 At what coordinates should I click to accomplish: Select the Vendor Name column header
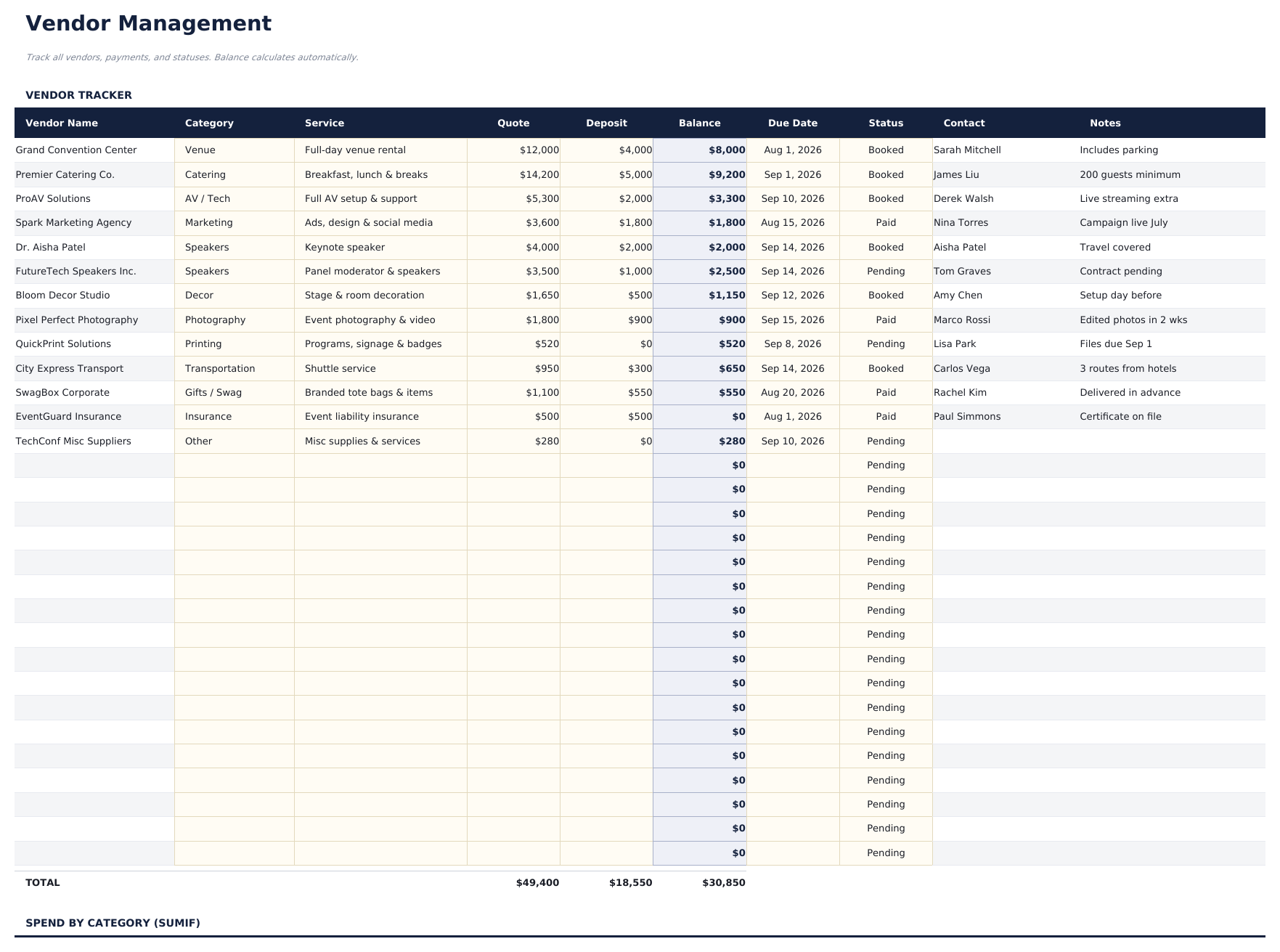coord(62,123)
